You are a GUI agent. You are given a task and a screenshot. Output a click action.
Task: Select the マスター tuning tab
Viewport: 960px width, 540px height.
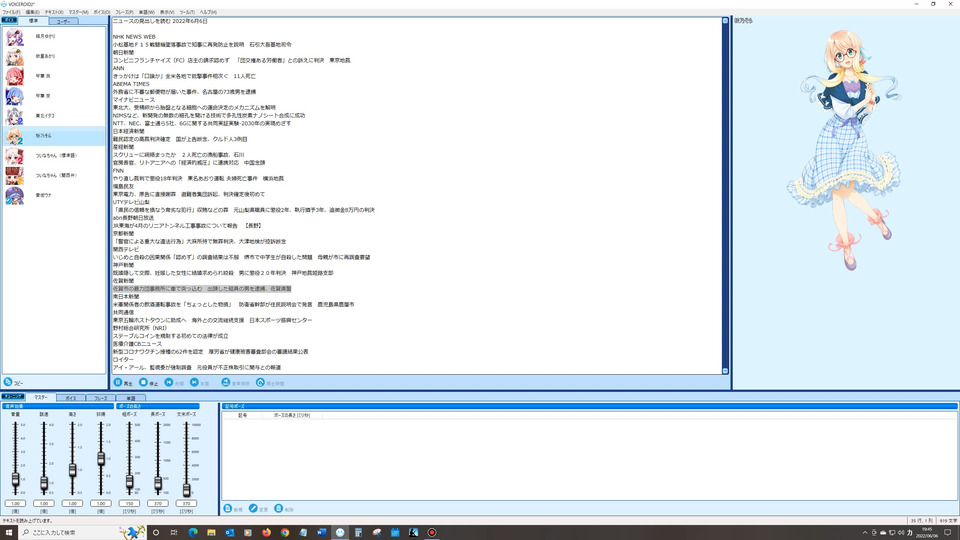coord(40,397)
